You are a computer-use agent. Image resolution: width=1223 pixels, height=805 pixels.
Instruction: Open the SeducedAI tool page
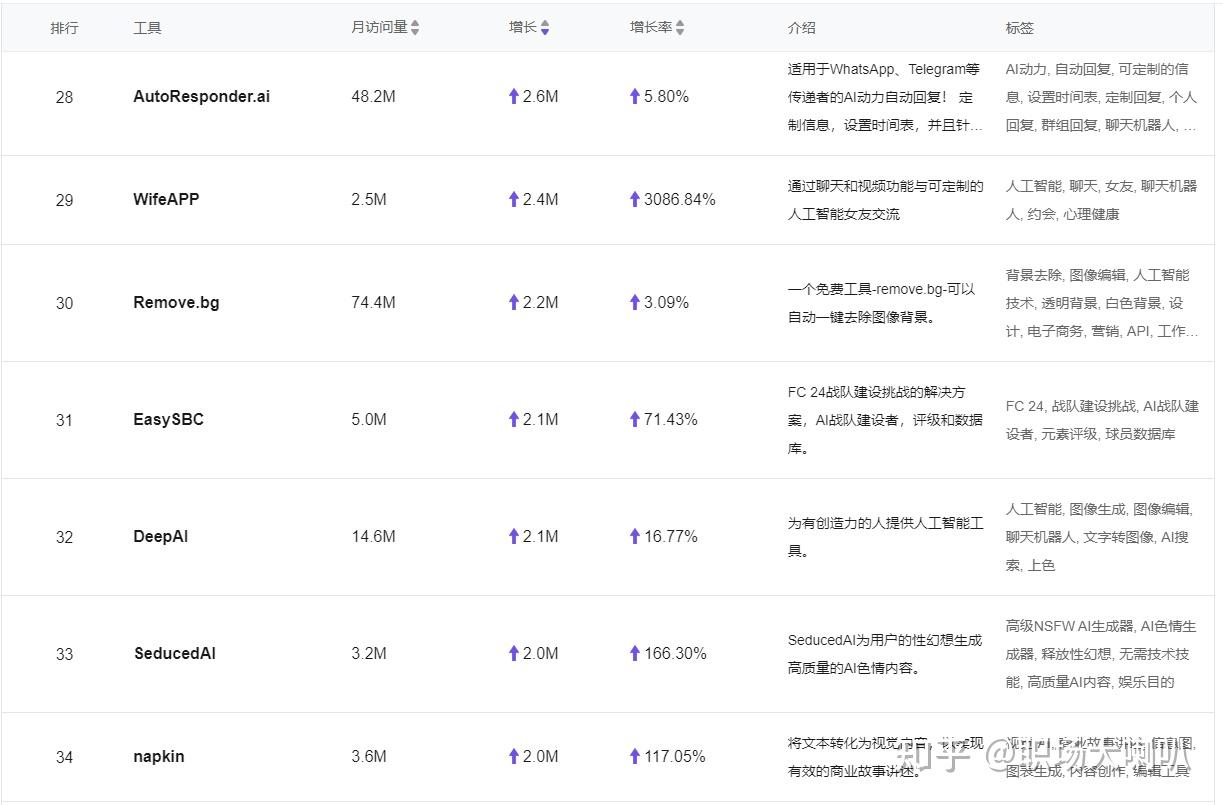tap(174, 653)
